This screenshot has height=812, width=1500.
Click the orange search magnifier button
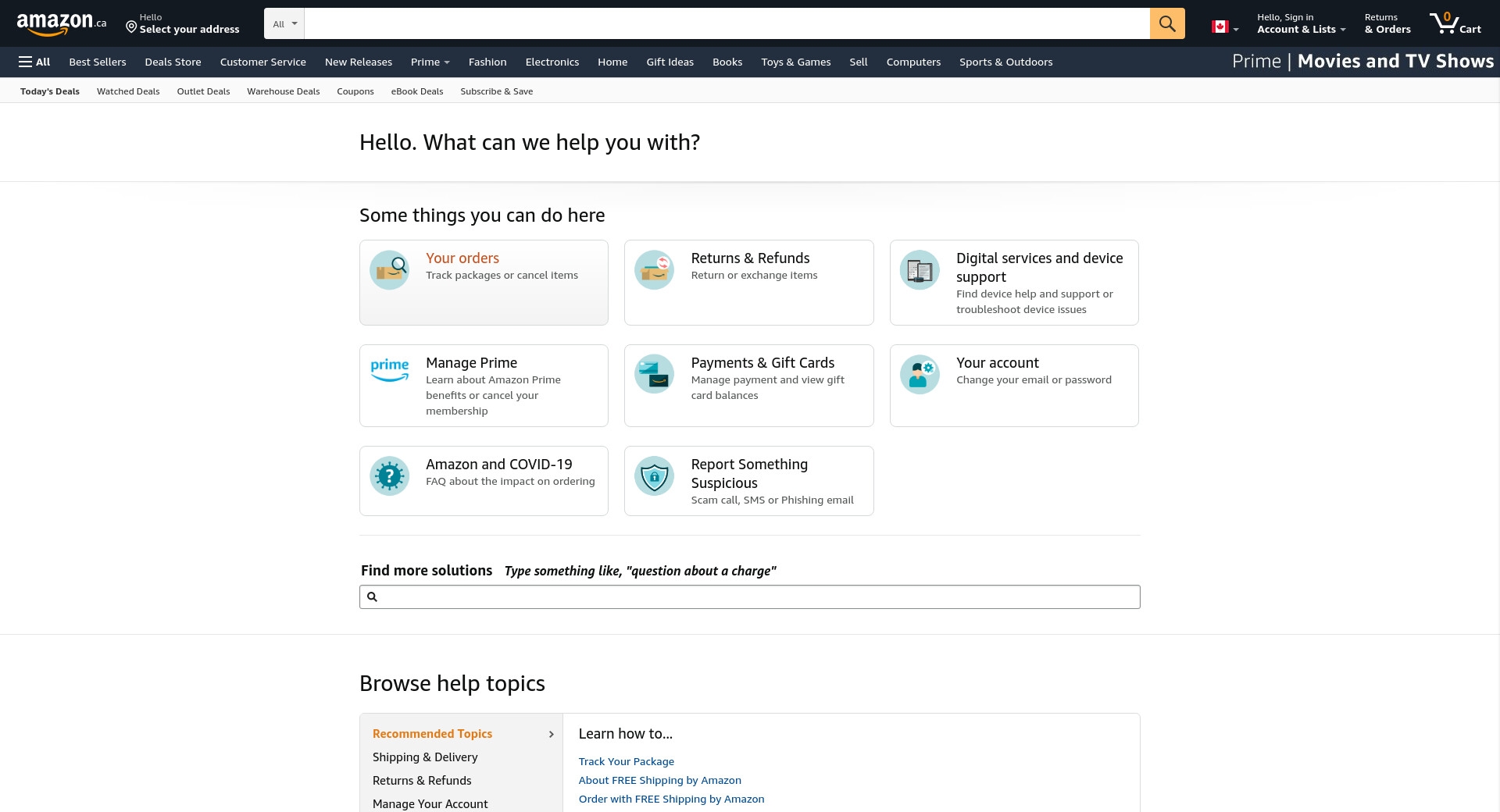pyautogui.click(x=1166, y=23)
